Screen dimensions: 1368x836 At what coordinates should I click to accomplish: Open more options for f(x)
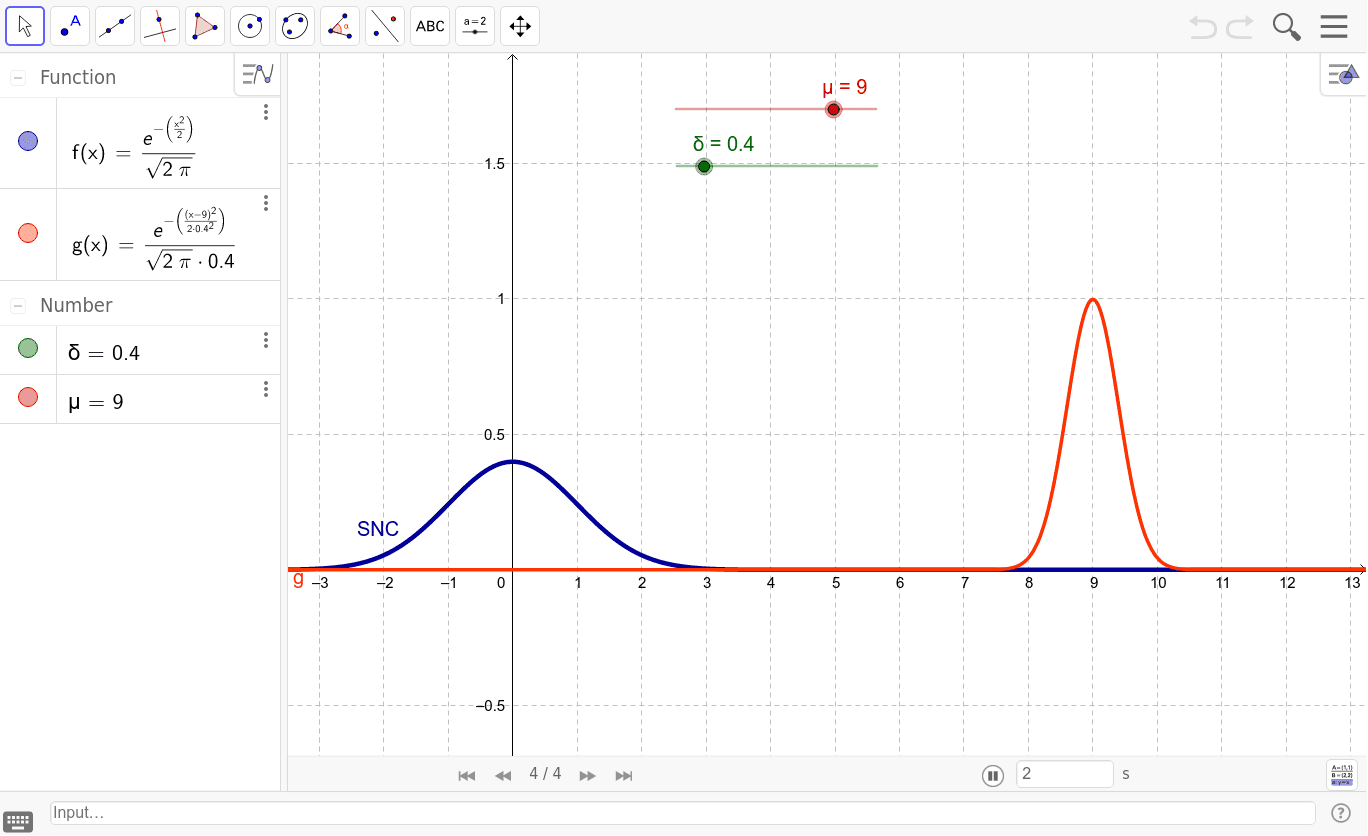click(x=266, y=112)
